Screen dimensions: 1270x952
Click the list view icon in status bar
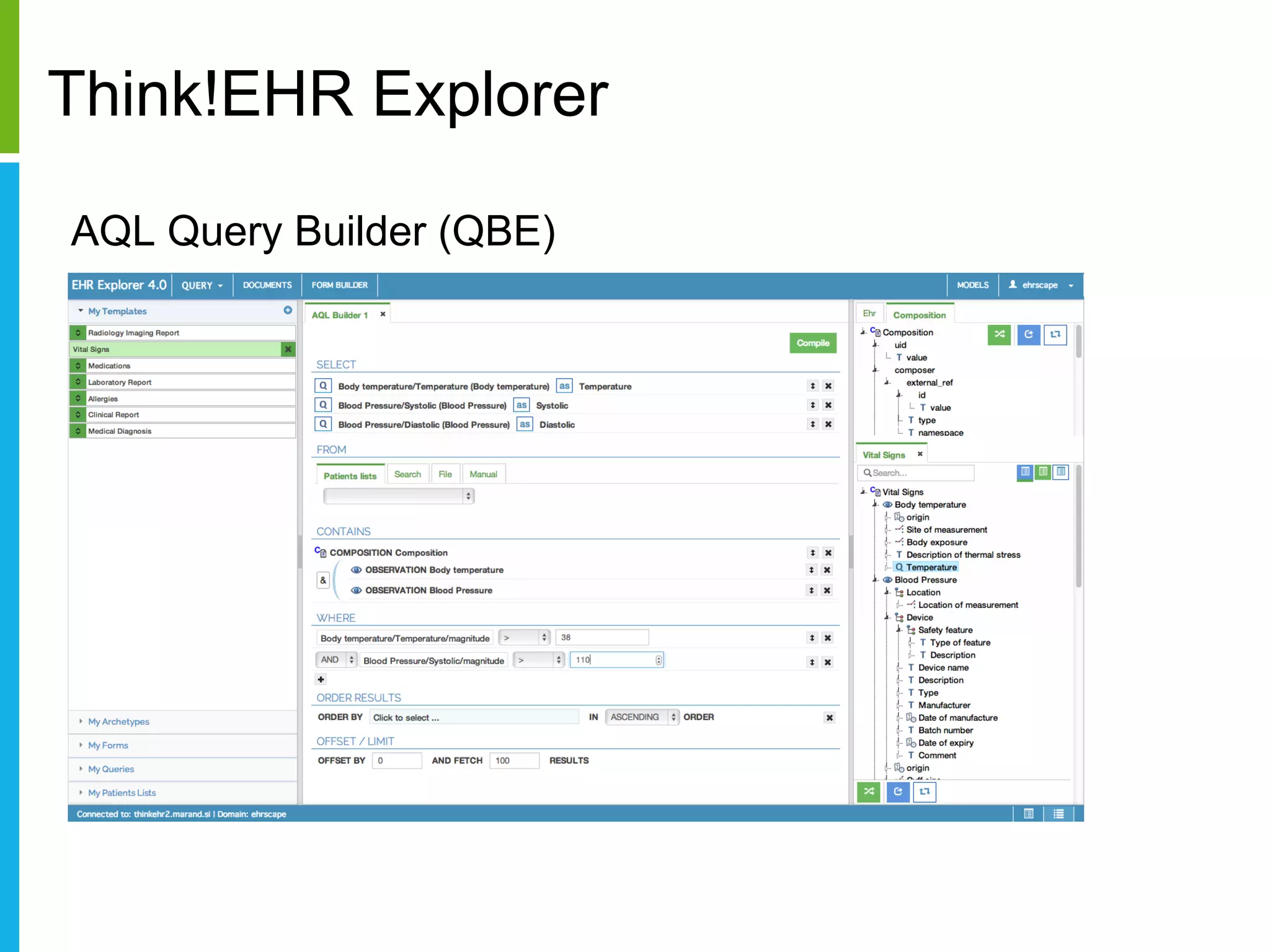[1059, 814]
